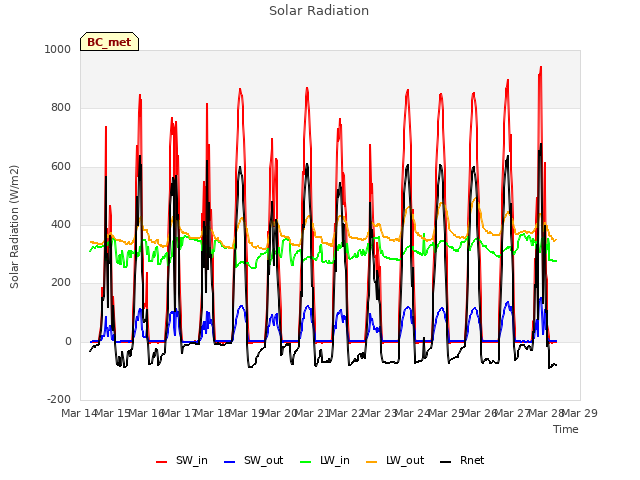The width and height of the screenshot is (640, 480).
Task: Click the Mar 14 x-axis tick label
Action: coord(79,413)
